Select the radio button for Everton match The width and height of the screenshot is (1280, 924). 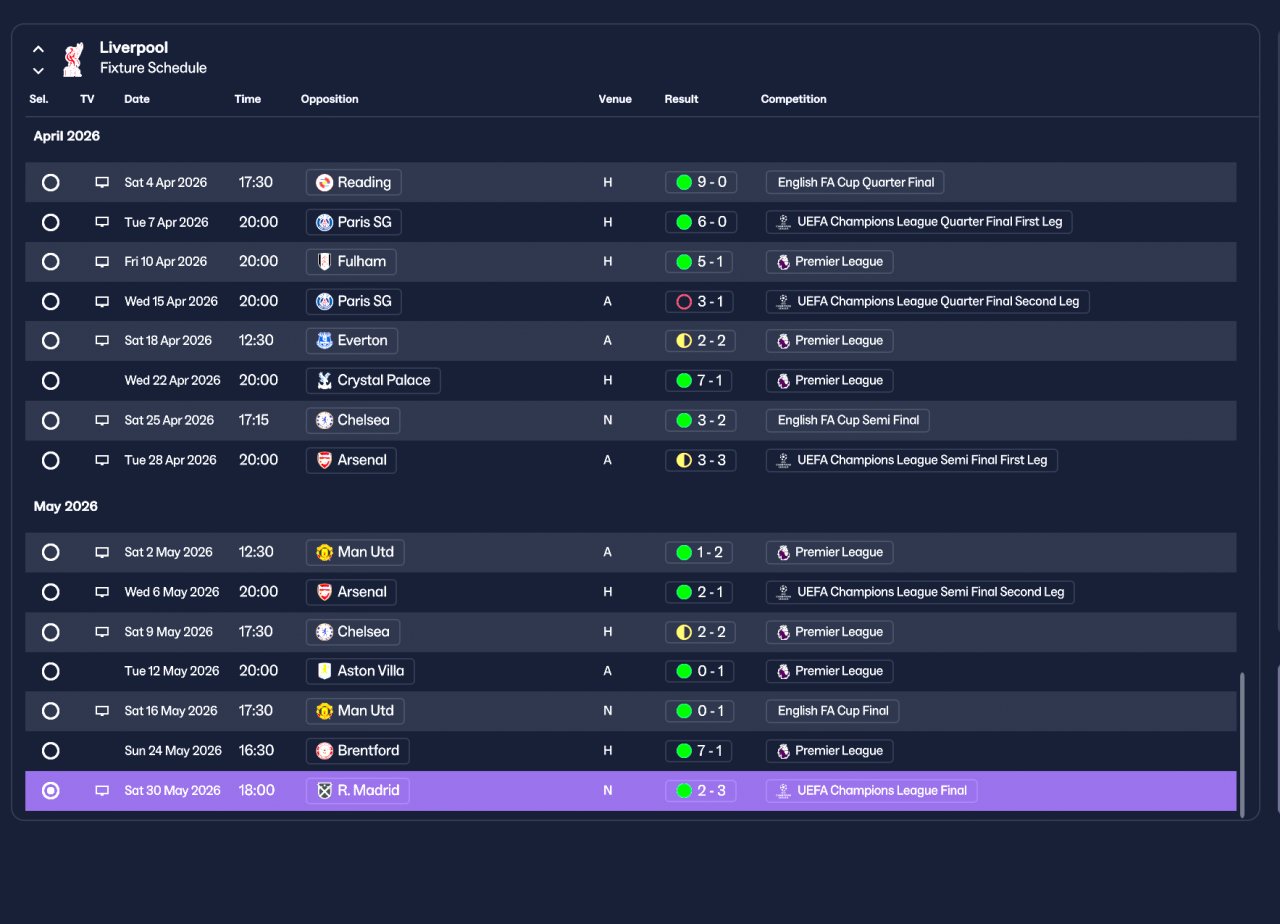[50, 341]
